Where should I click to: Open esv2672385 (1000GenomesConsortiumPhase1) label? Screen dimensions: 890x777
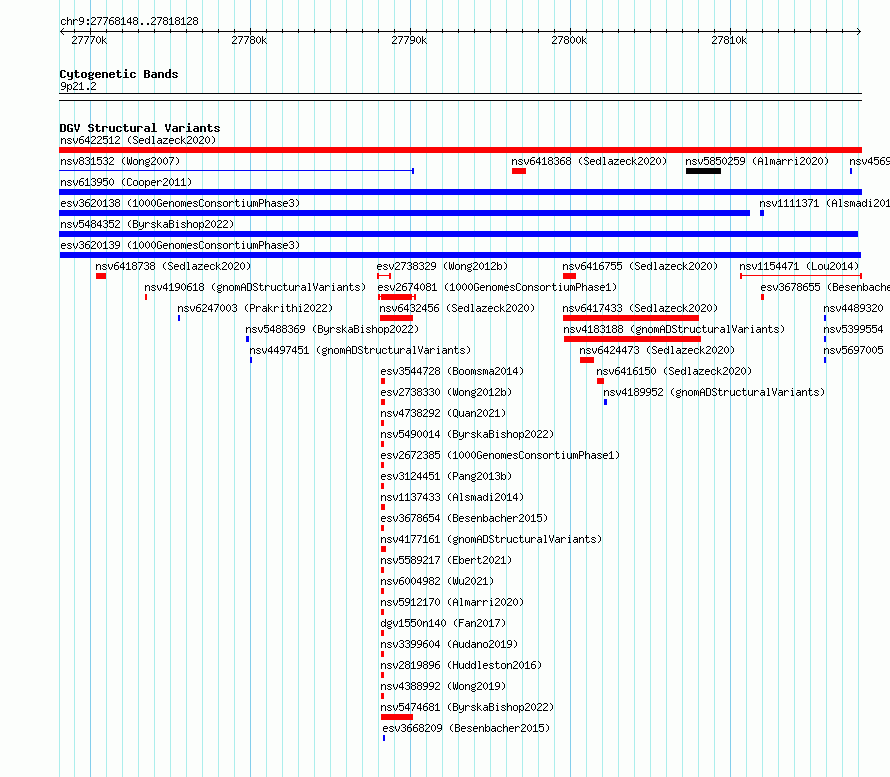pos(500,455)
